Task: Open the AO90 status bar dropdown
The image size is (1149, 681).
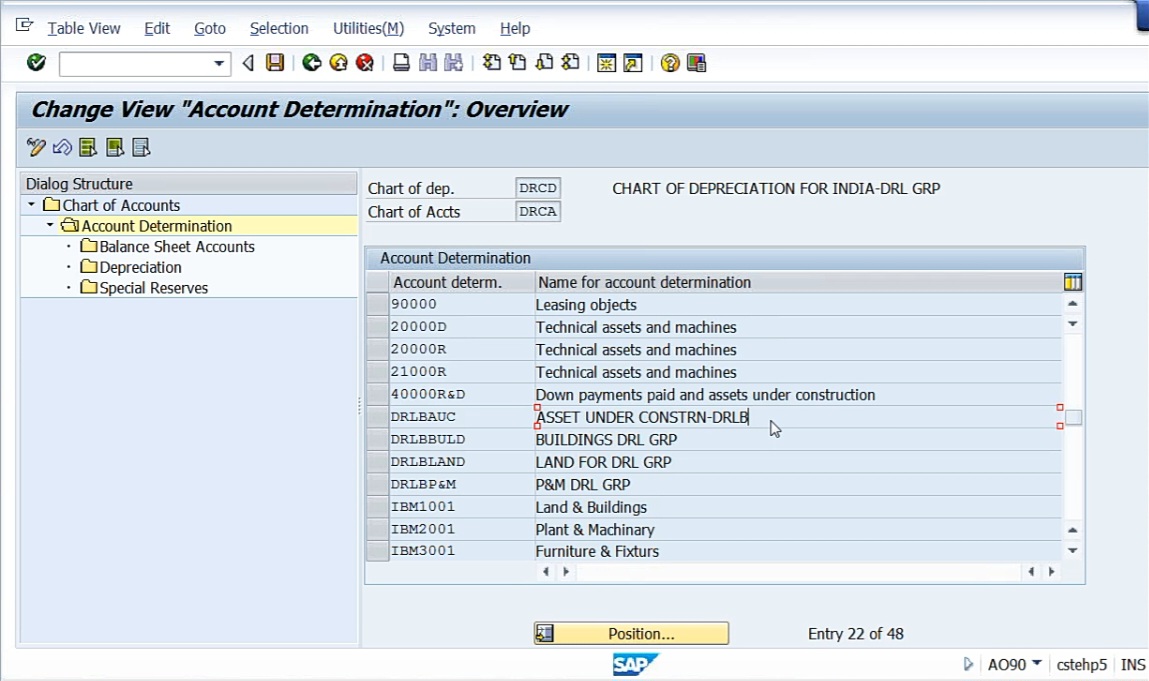Action: pyautogui.click(x=1036, y=663)
